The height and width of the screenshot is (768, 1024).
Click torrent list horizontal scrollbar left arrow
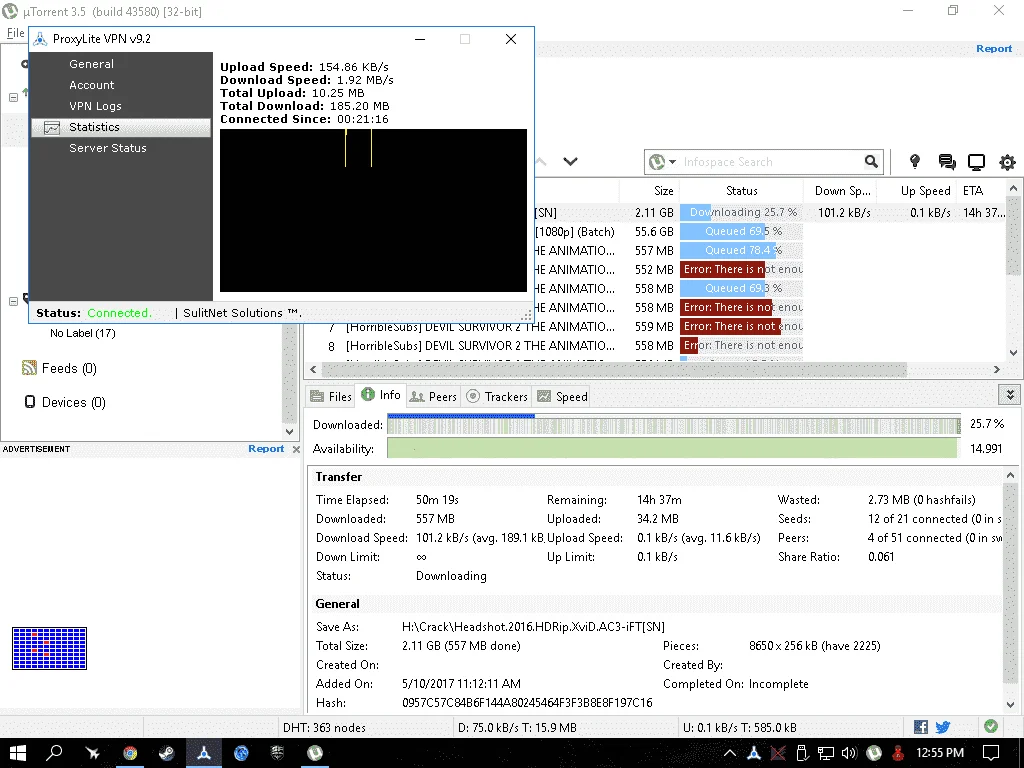[x=313, y=370]
